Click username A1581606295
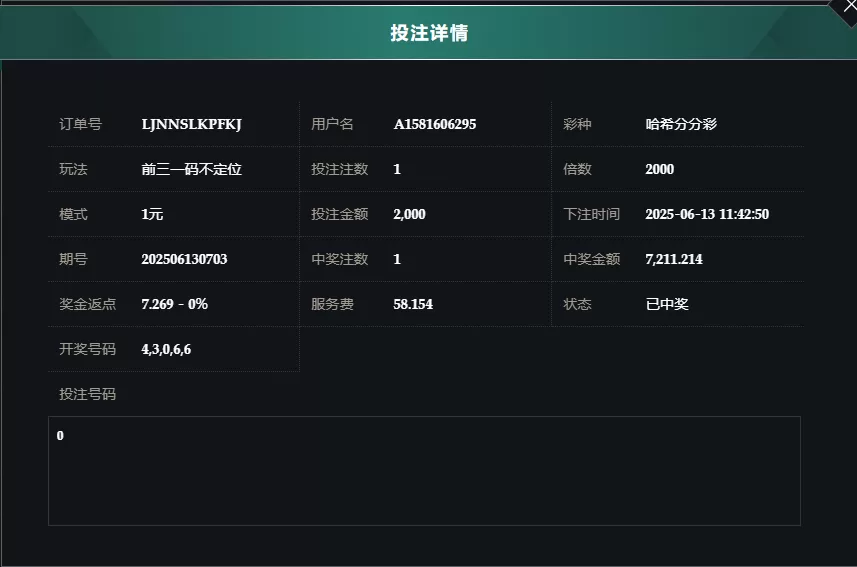The image size is (857, 567). coord(435,124)
